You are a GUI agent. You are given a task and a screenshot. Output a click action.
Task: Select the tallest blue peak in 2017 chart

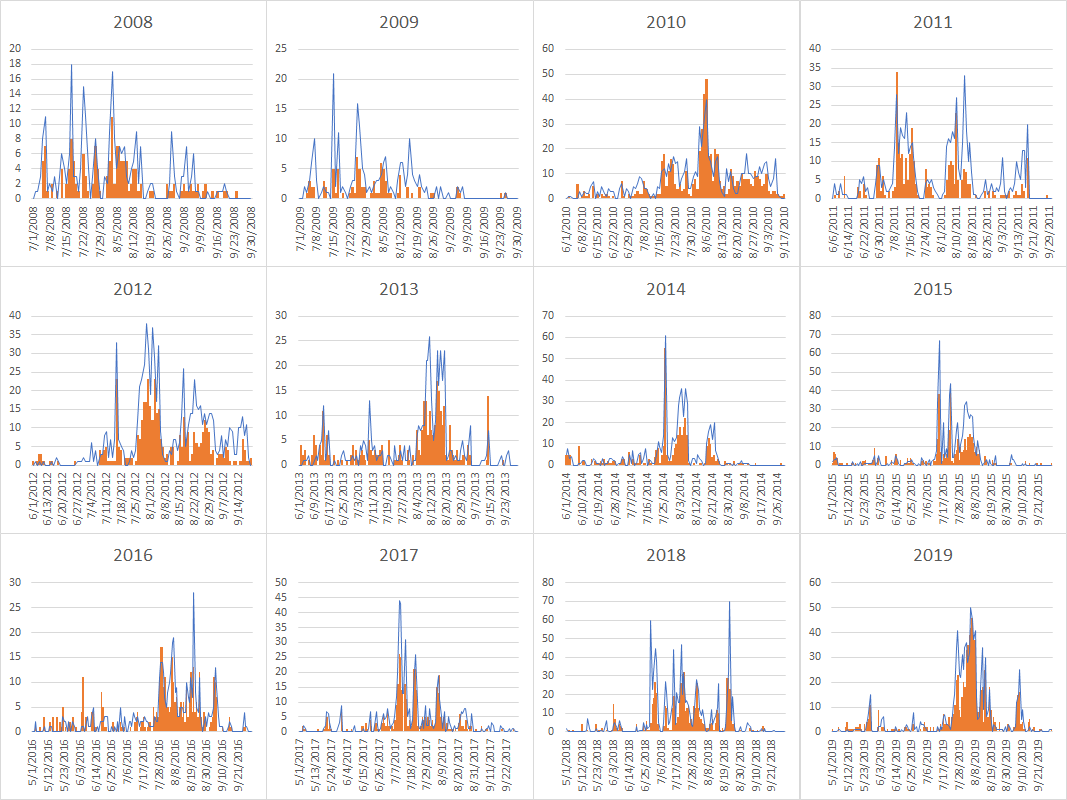[x=400, y=602]
